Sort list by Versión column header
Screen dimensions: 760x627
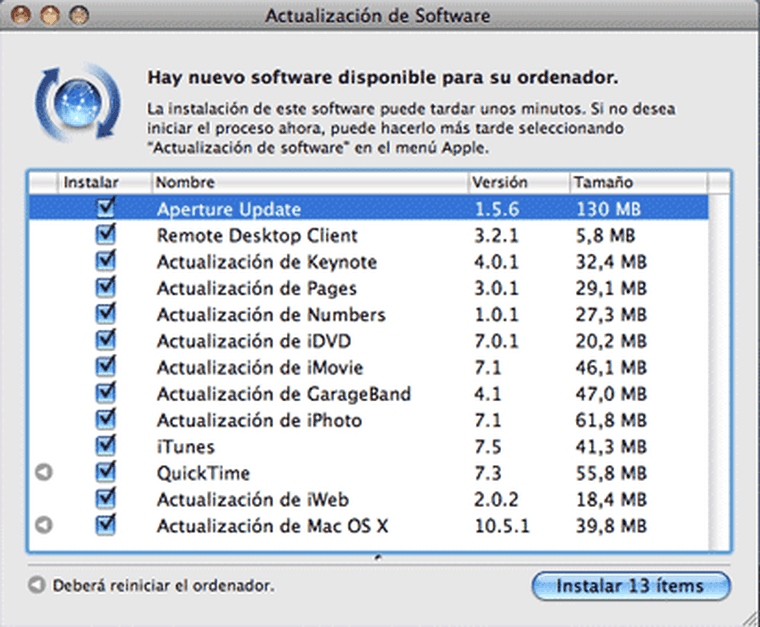click(x=517, y=183)
